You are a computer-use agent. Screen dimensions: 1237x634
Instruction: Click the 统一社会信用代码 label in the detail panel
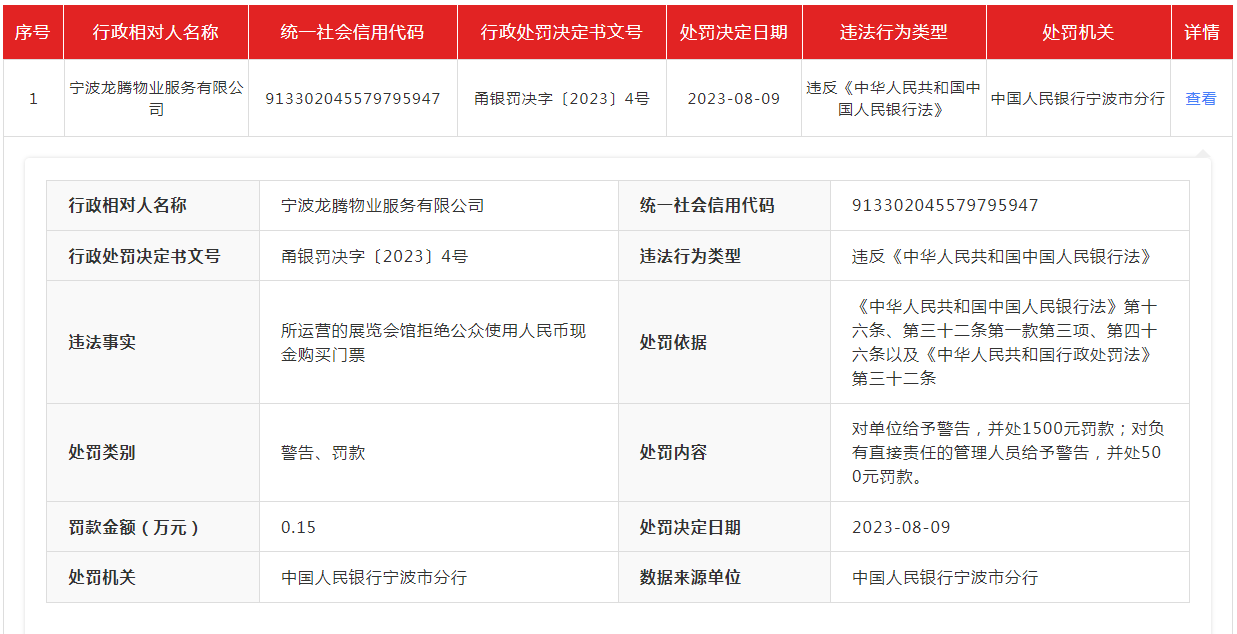click(x=707, y=205)
